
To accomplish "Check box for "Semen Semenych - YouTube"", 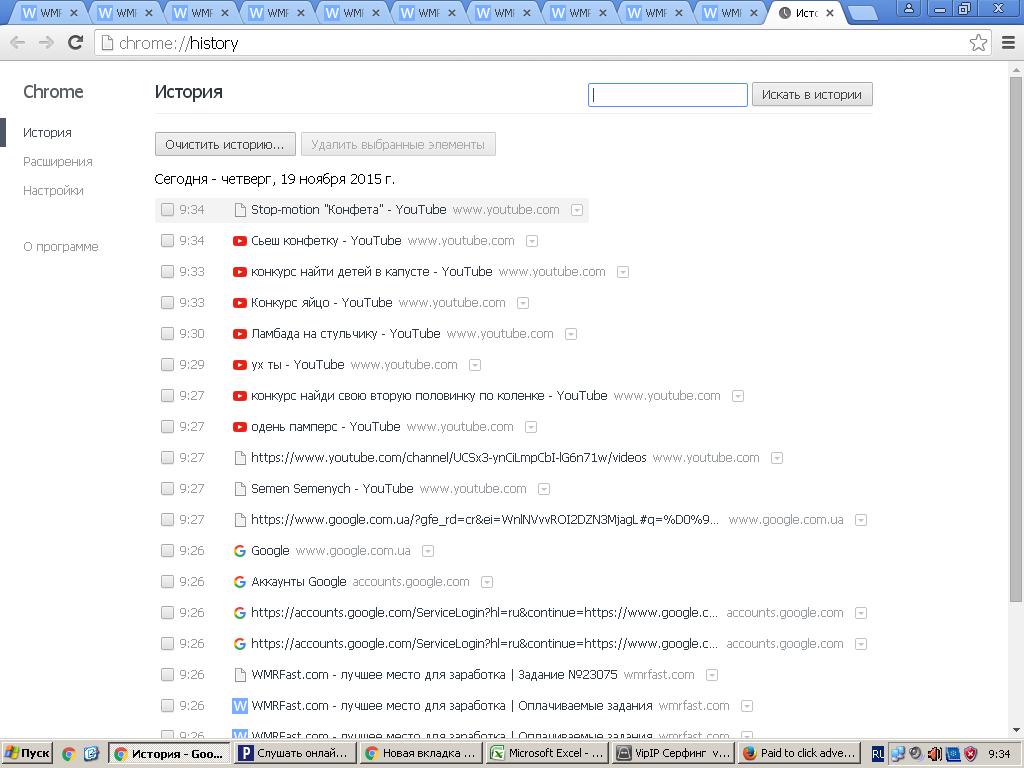I will 167,488.
